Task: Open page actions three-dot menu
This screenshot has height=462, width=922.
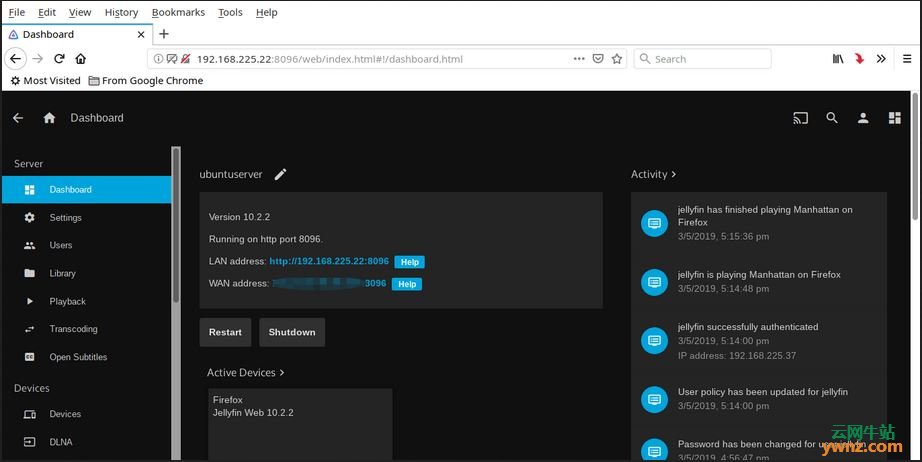Action: point(579,59)
